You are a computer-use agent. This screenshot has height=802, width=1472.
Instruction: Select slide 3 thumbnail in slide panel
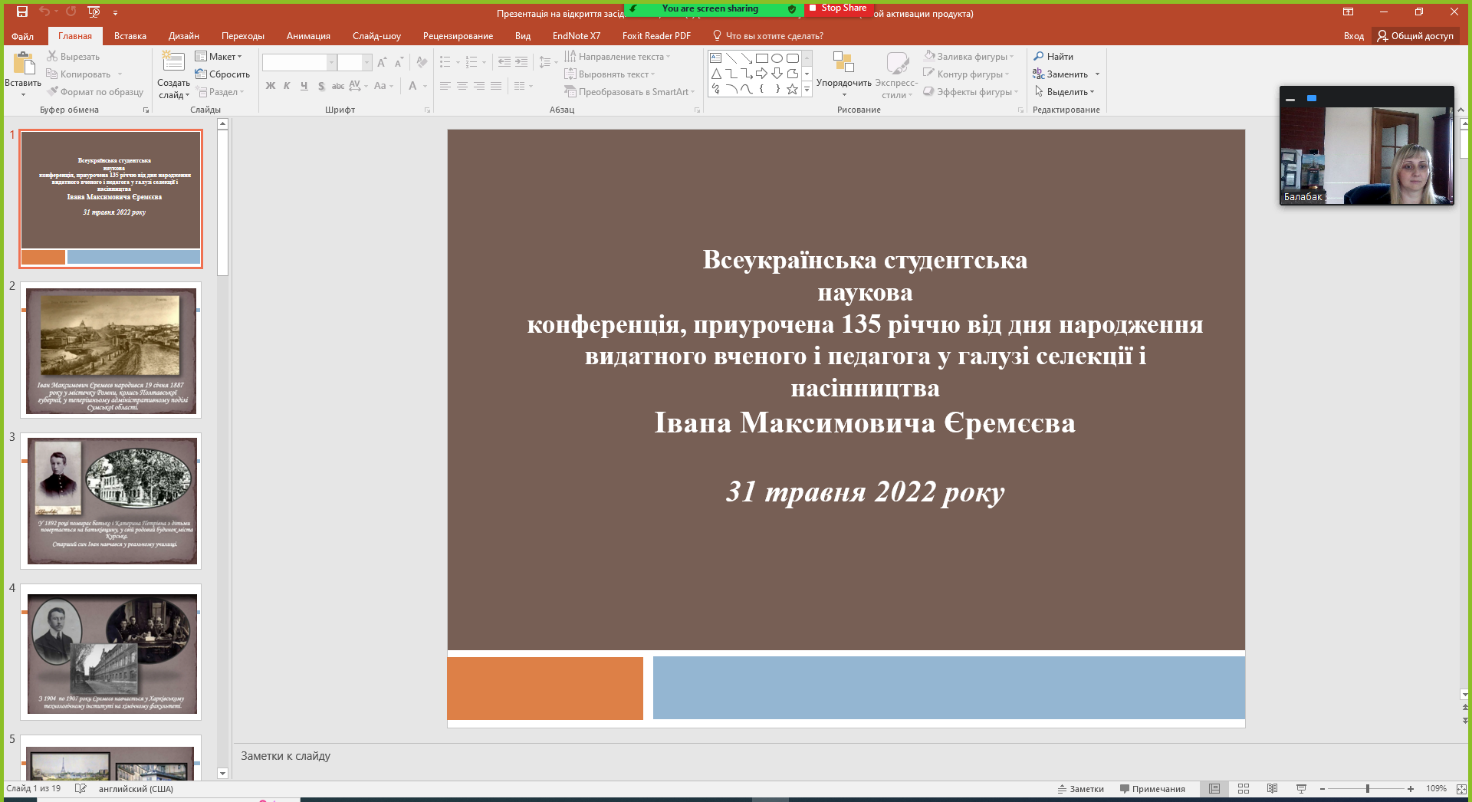click(x=111, y=500)
